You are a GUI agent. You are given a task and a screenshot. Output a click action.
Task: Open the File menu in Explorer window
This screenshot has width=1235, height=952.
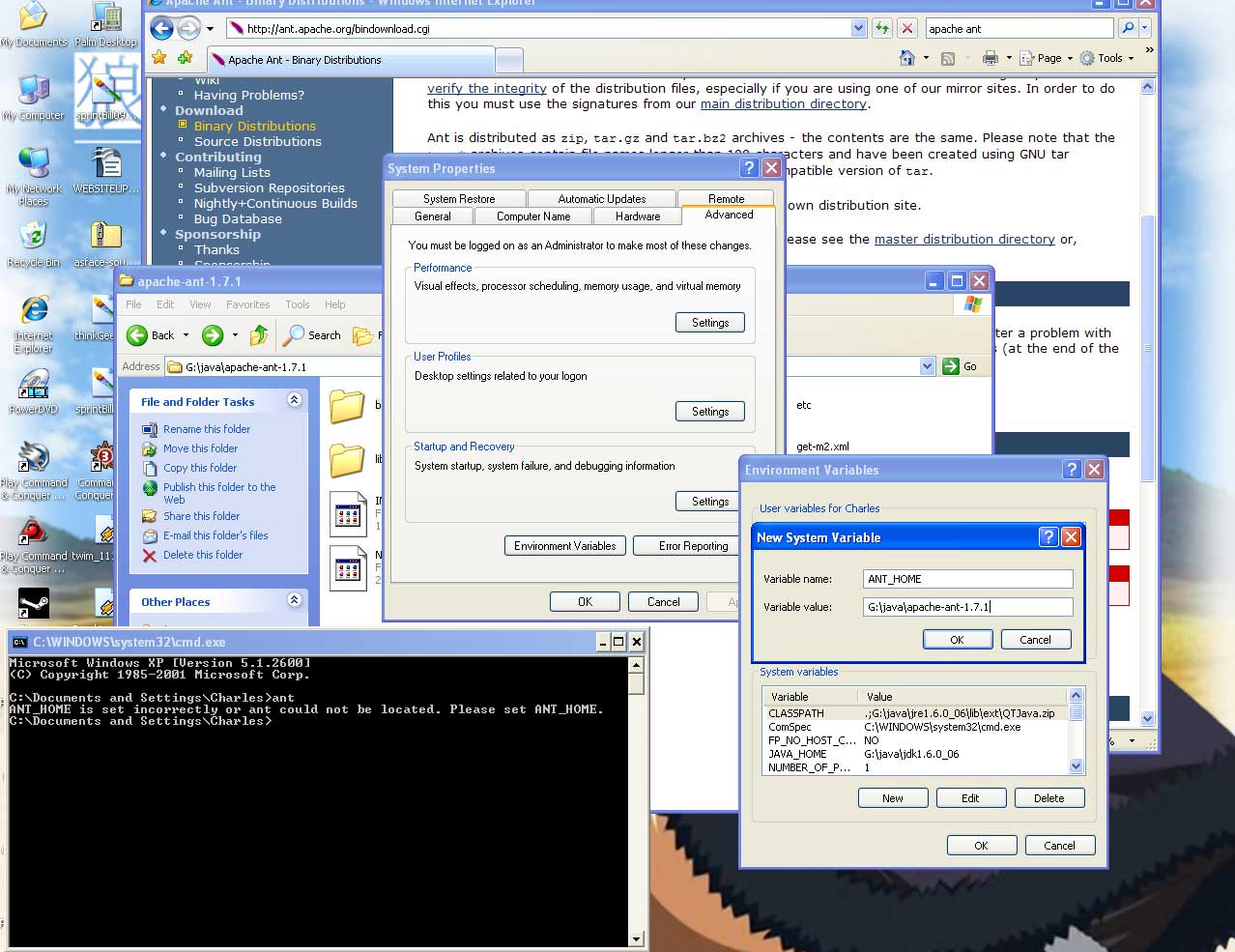point(133,304)
